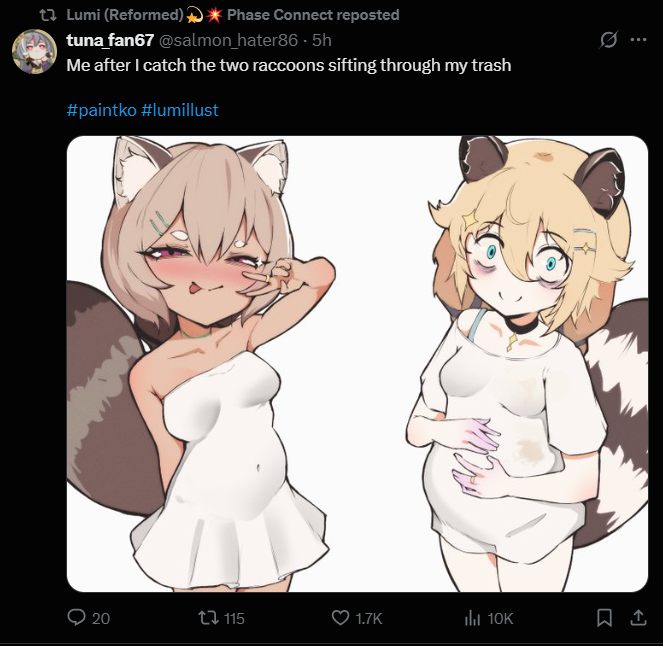The width and height of the screenshot is (663, 646).
Task: Click the repost arrows icon
Action: (x=209, y=619)
